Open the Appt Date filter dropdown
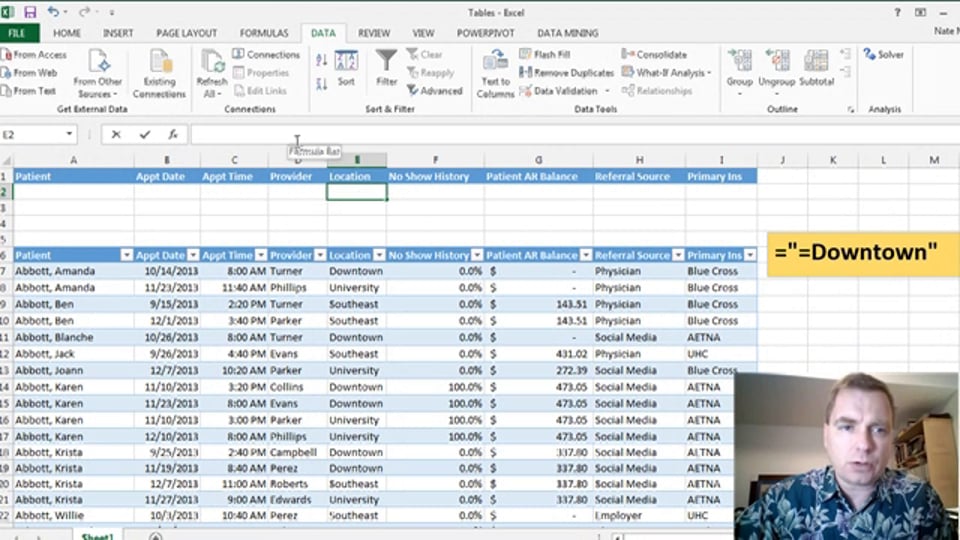 (x=193, y=255)
